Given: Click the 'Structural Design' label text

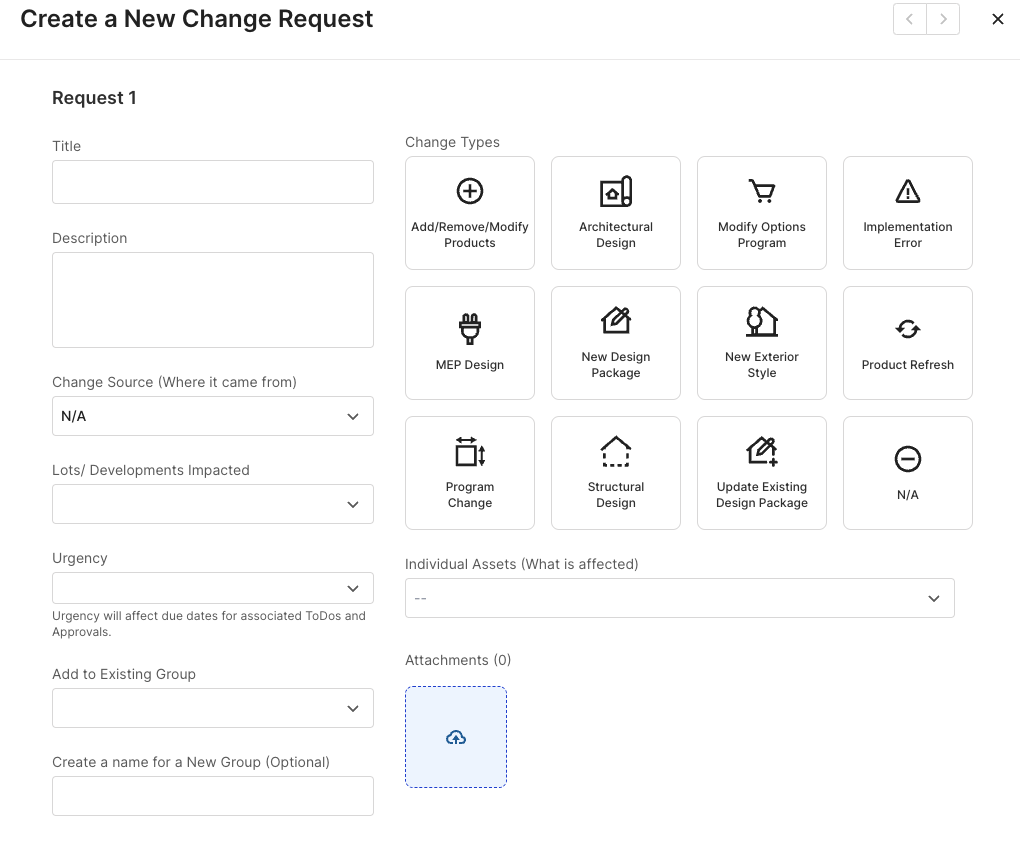Looking at the screenshot, I should (615, 495).
